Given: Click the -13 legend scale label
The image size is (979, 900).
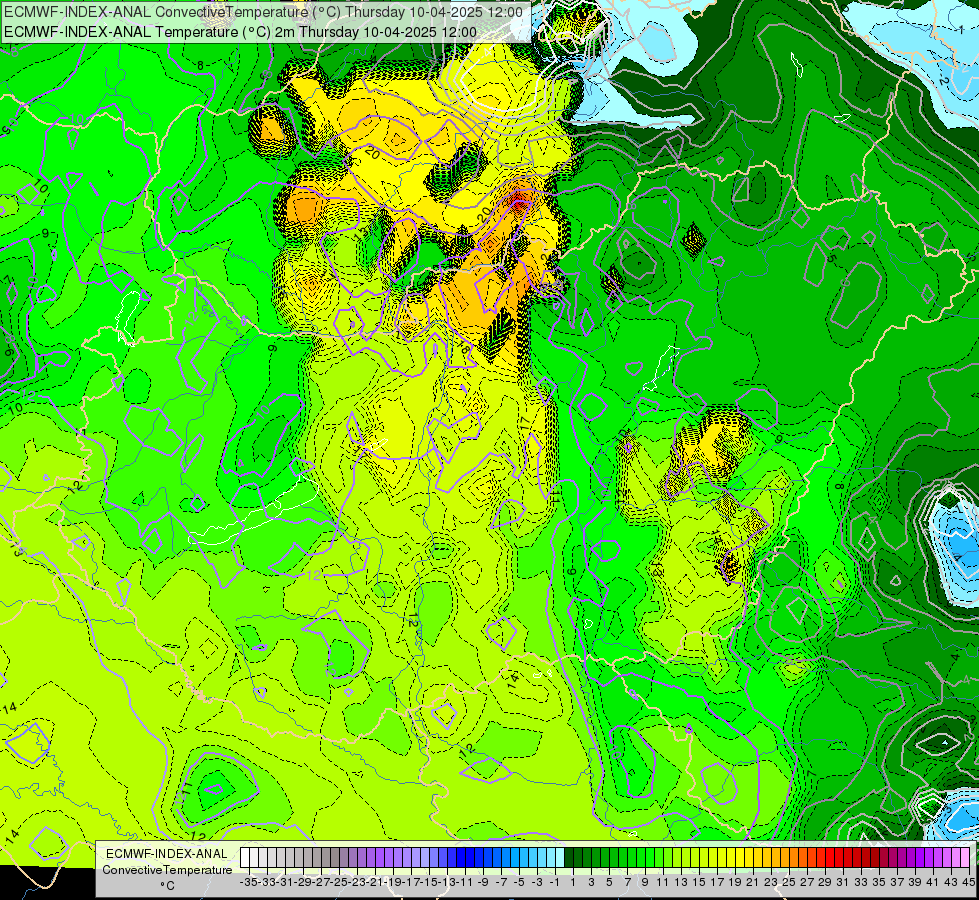Looking at the screenshot, I should 446,883.
